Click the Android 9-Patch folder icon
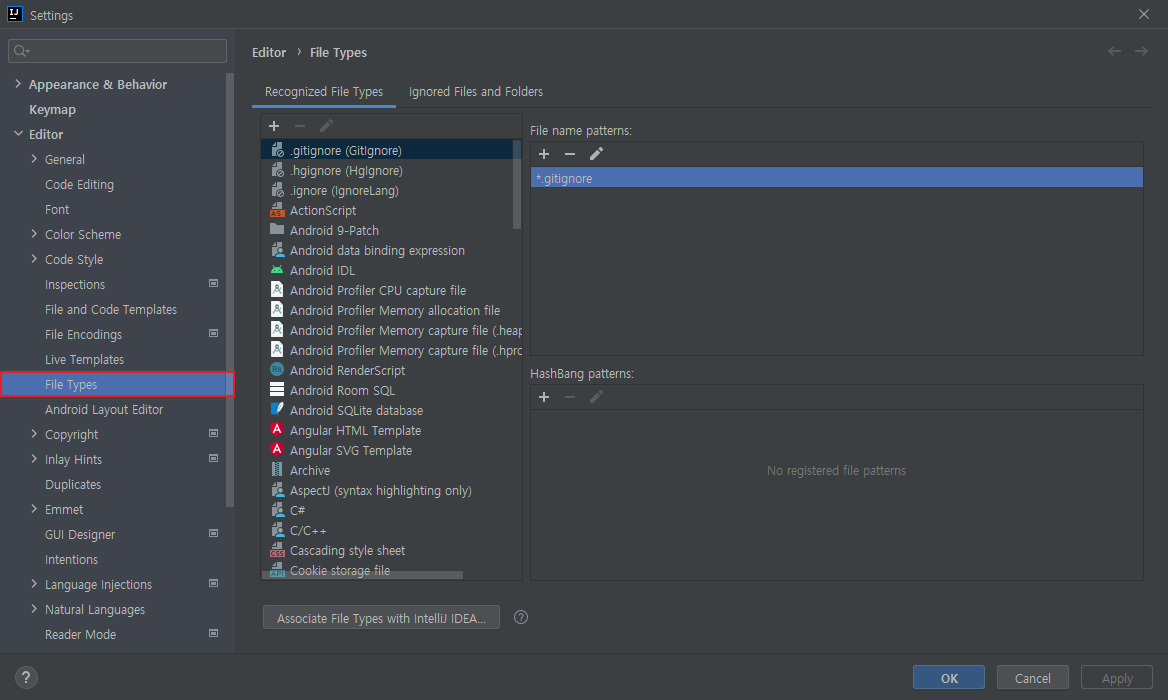This screenshot has height=700, width=1168. [x=277, y=230]
